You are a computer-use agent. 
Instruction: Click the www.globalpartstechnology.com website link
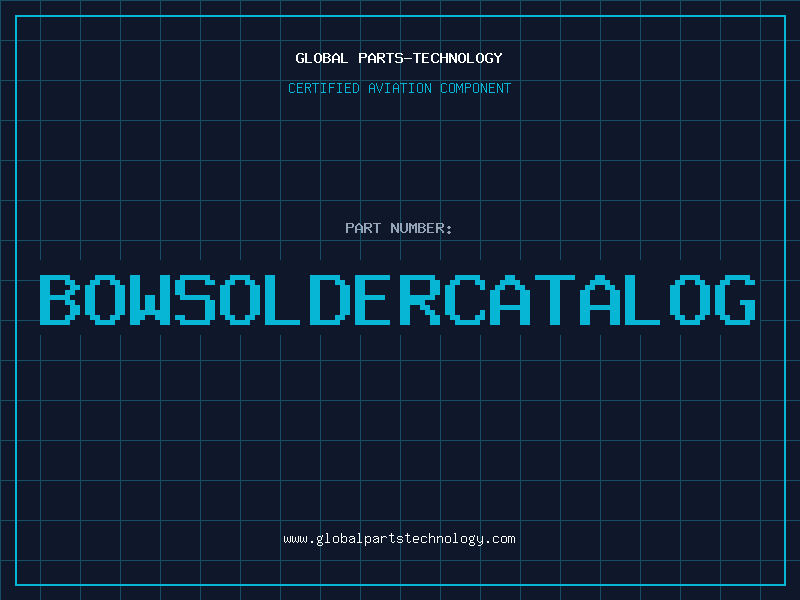[x=399, y=539]
